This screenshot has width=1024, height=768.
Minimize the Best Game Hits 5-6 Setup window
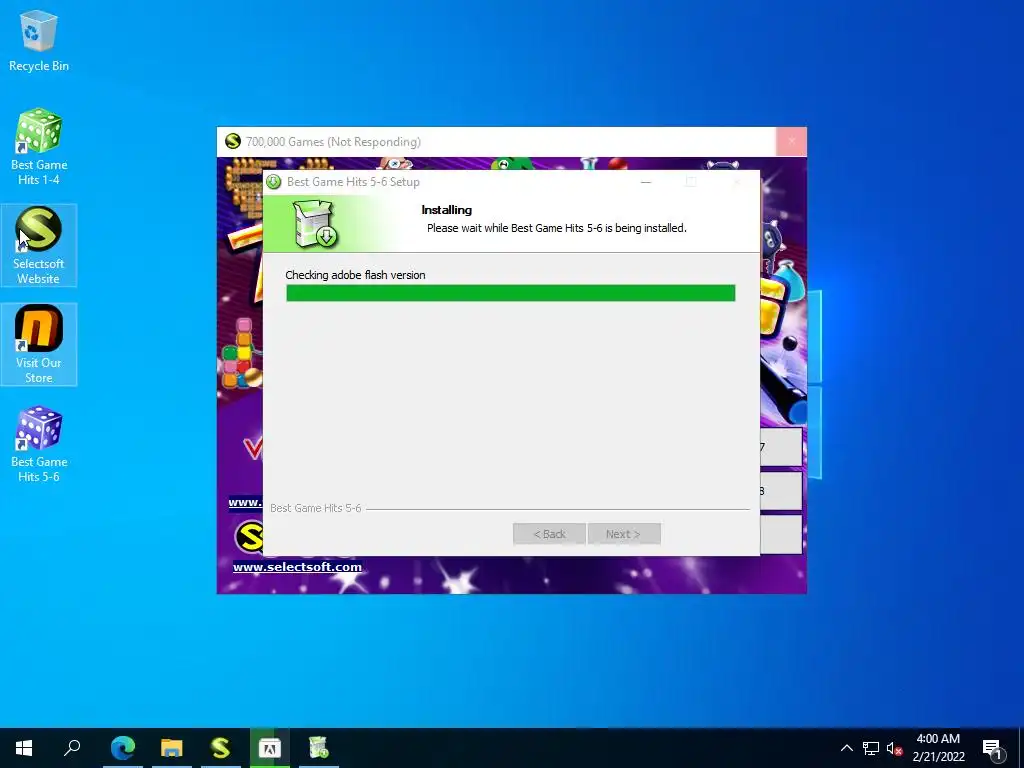click(x=646, y=182)
